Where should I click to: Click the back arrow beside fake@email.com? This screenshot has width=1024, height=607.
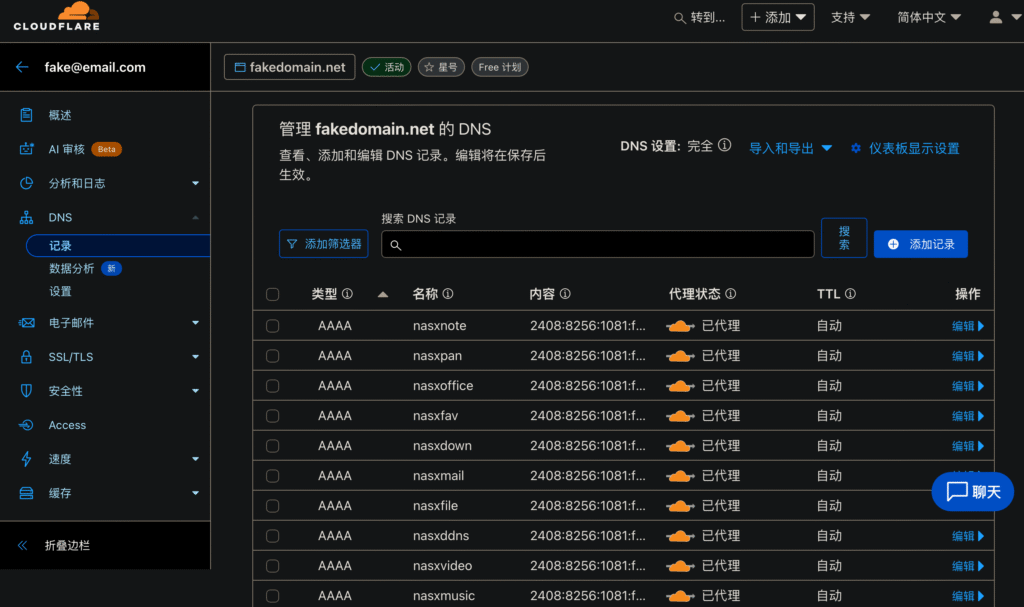[23, 67]
